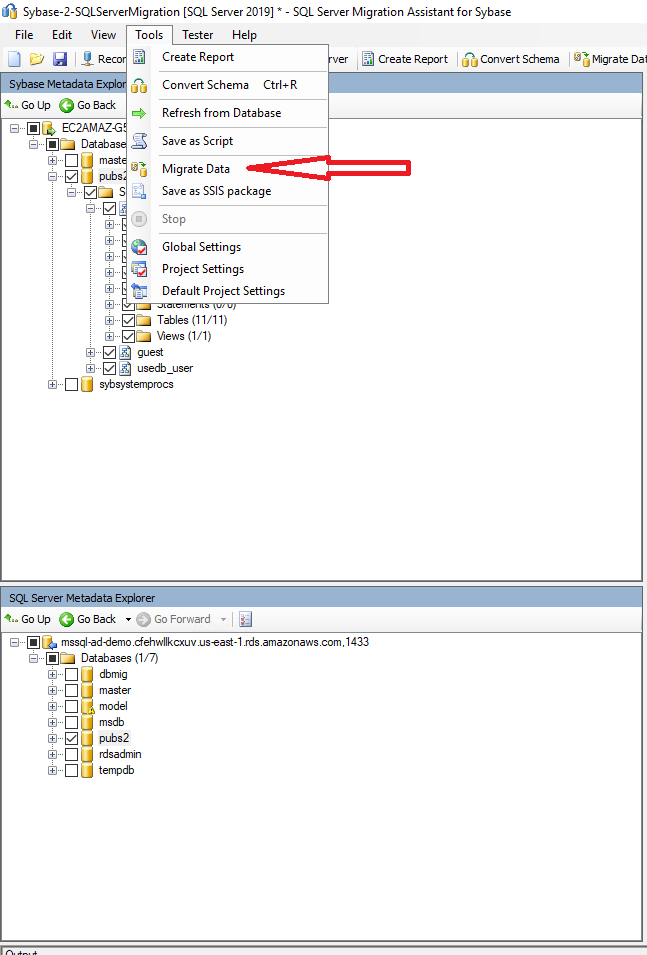Screen dimensions: 647x955
Task: Select the model database tree item
Action: (x=113, y=706)
